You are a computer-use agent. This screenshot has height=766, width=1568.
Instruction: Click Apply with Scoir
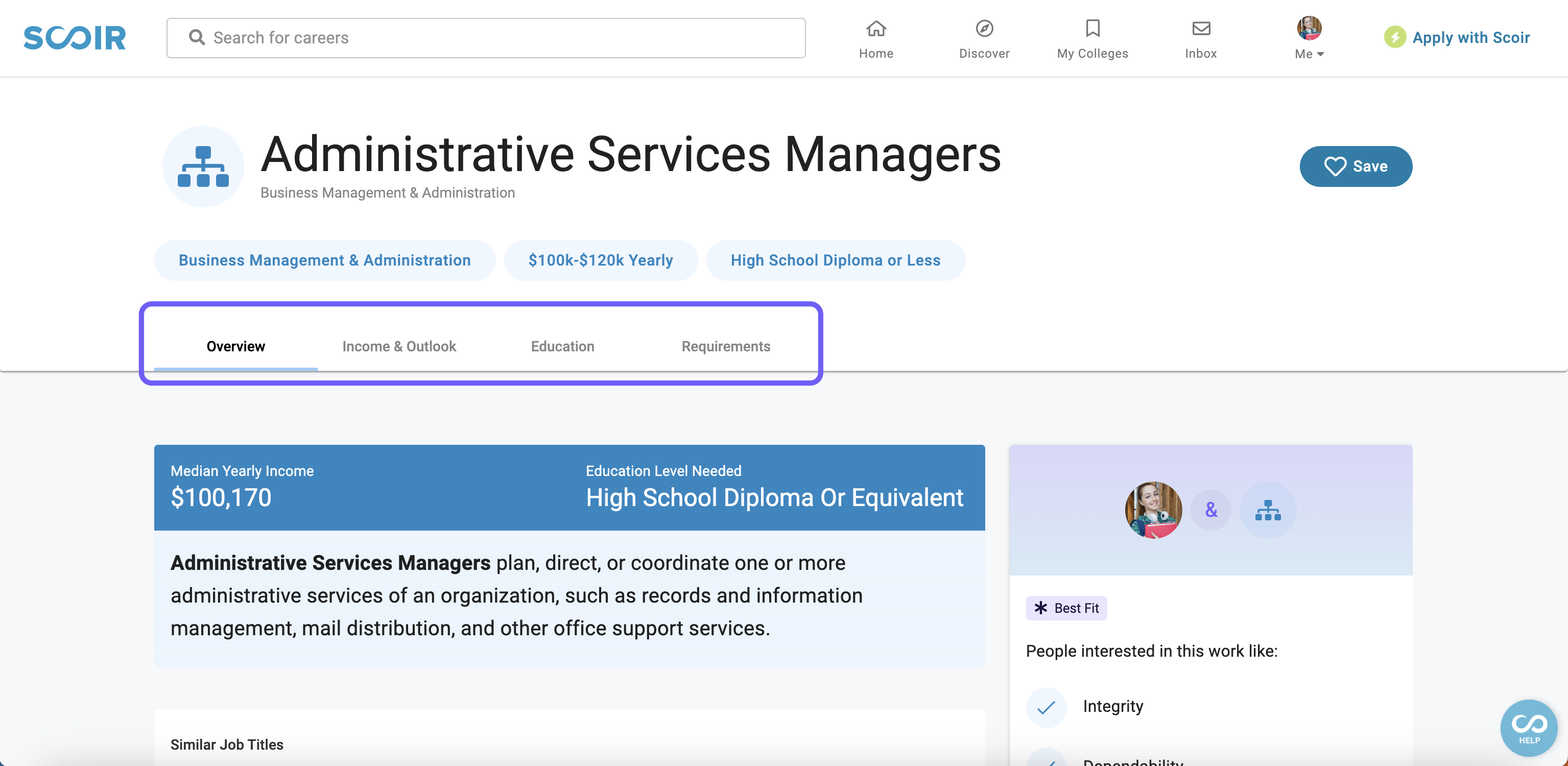pyautogui.click(x=1457, y=37)
